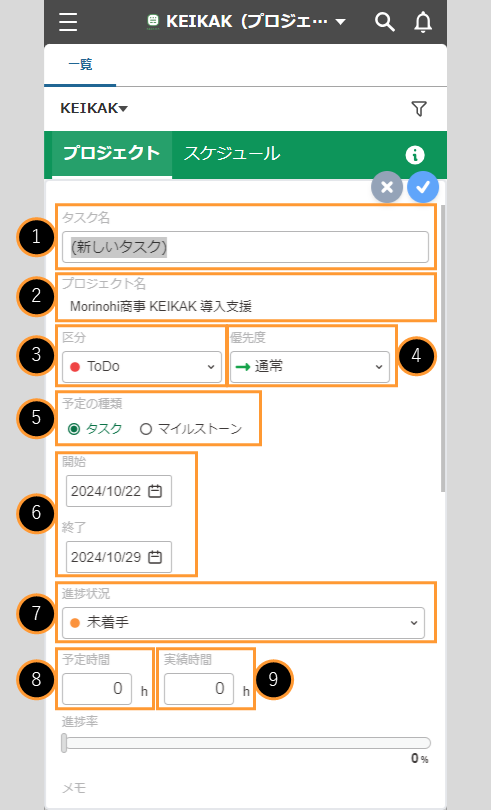
Task: Open the filter funnel icon
Action: 419,108
